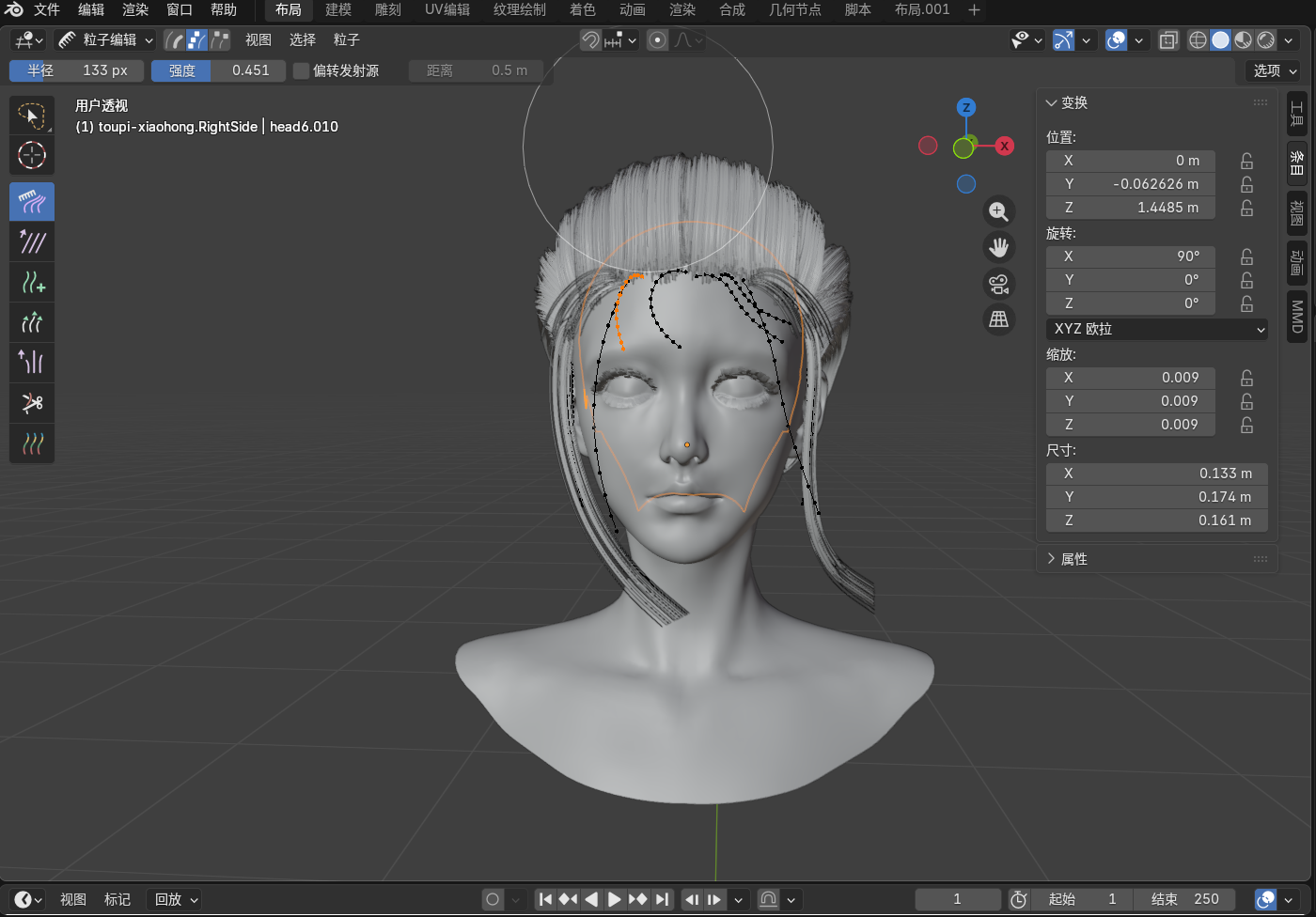The width and height of the screenshot is (1316, 917).
Task: Play the animation in the timeline
Action: click(x=614, y=899)
